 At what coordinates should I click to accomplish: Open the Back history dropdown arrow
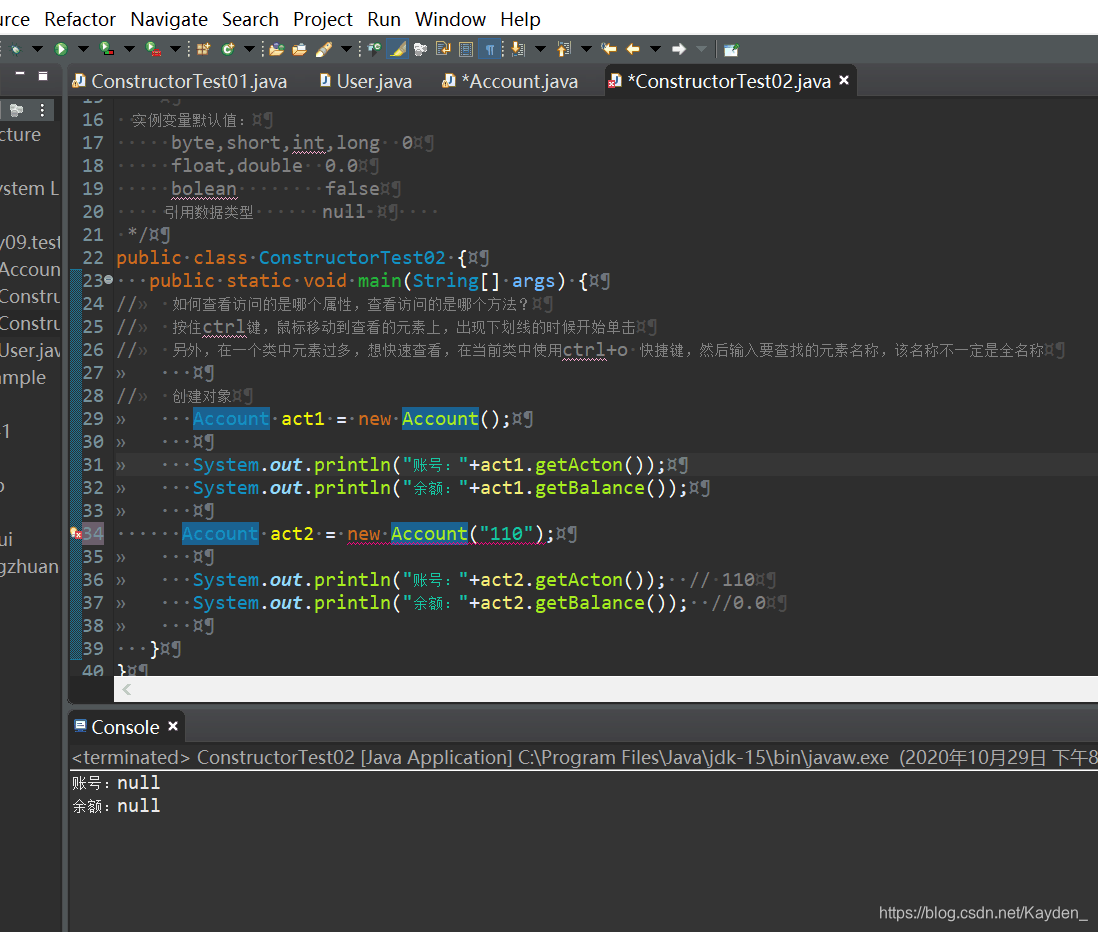tap(655, 49)
